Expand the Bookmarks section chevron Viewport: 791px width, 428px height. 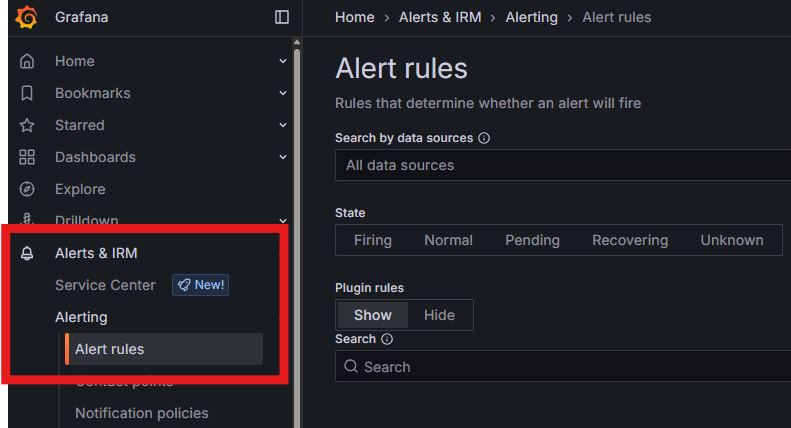pyautogui.click(x=283, y=93)
